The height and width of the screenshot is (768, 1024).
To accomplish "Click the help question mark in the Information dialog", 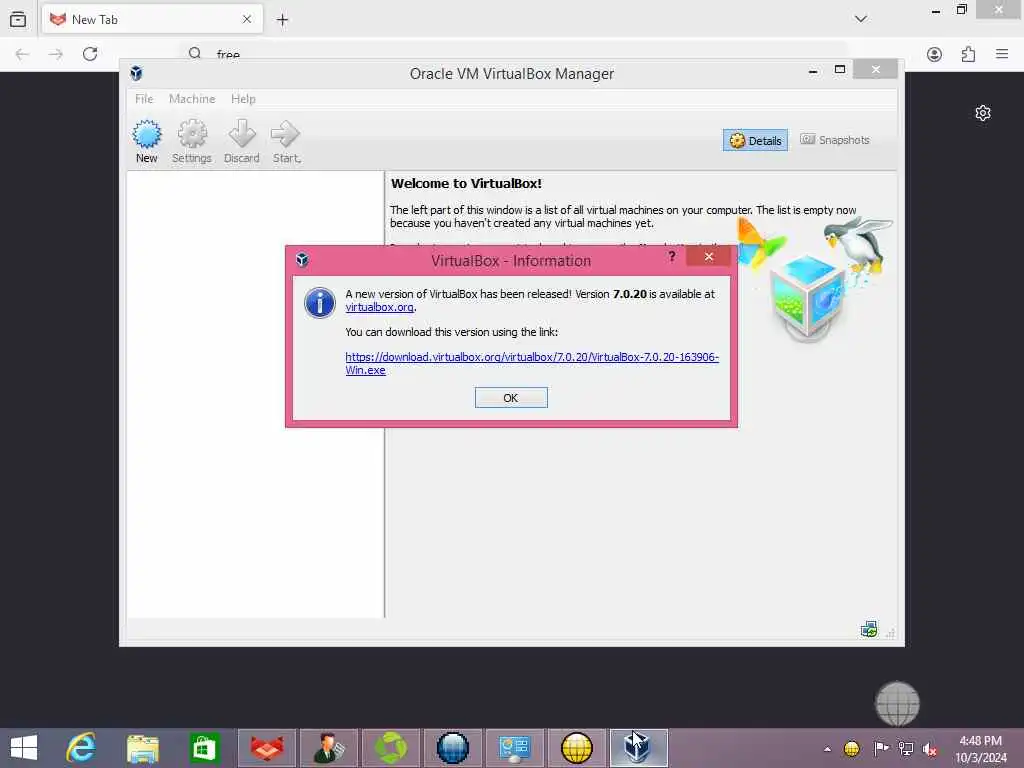I will 672,257.
